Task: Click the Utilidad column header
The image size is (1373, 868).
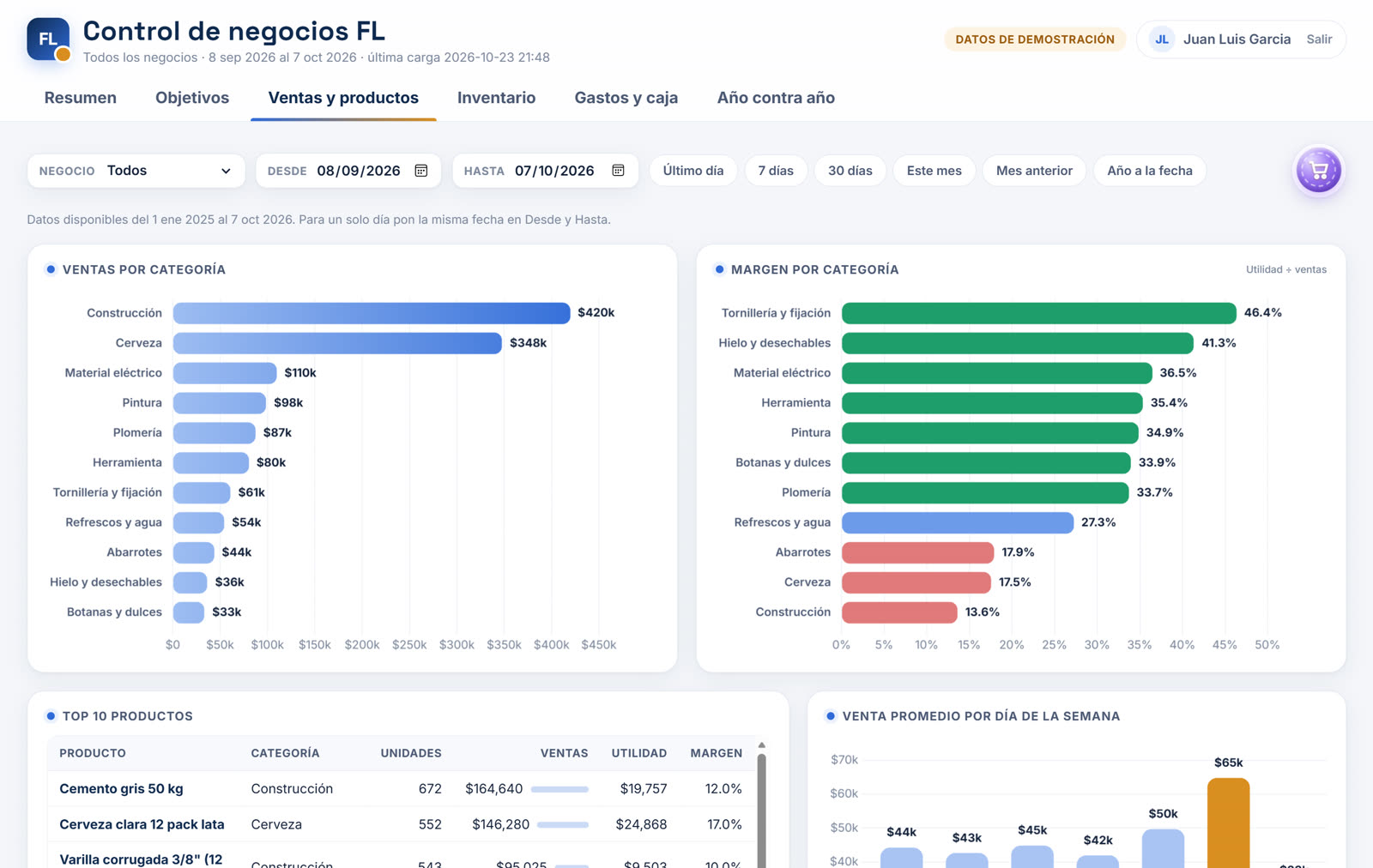Action: 639,753
